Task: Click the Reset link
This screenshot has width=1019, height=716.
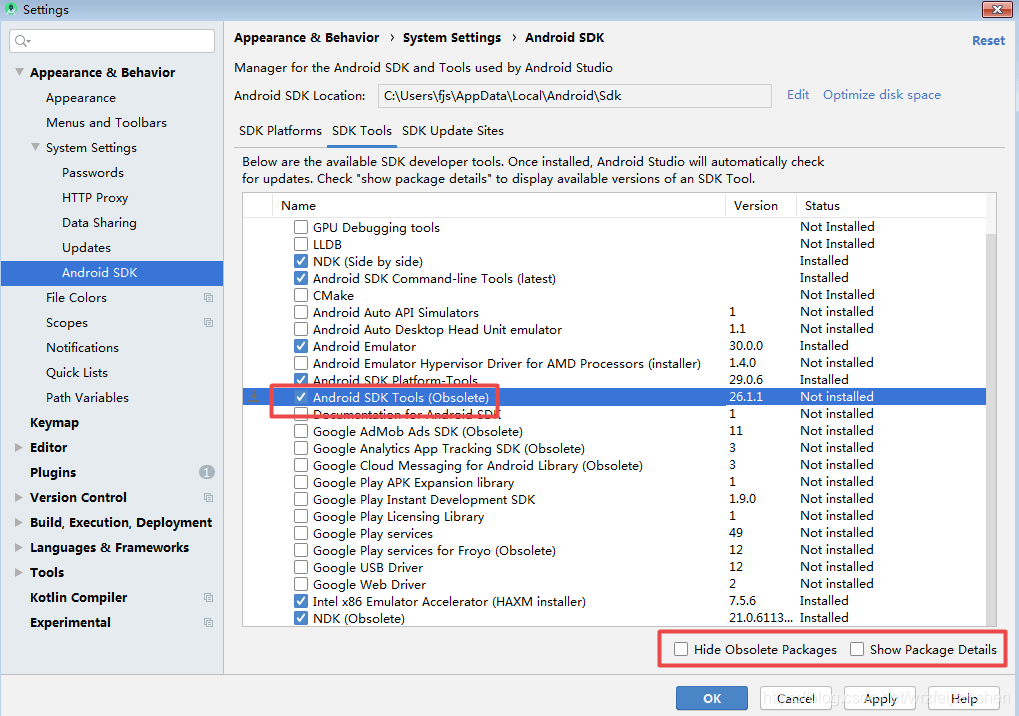Action: tap(988, 40)
